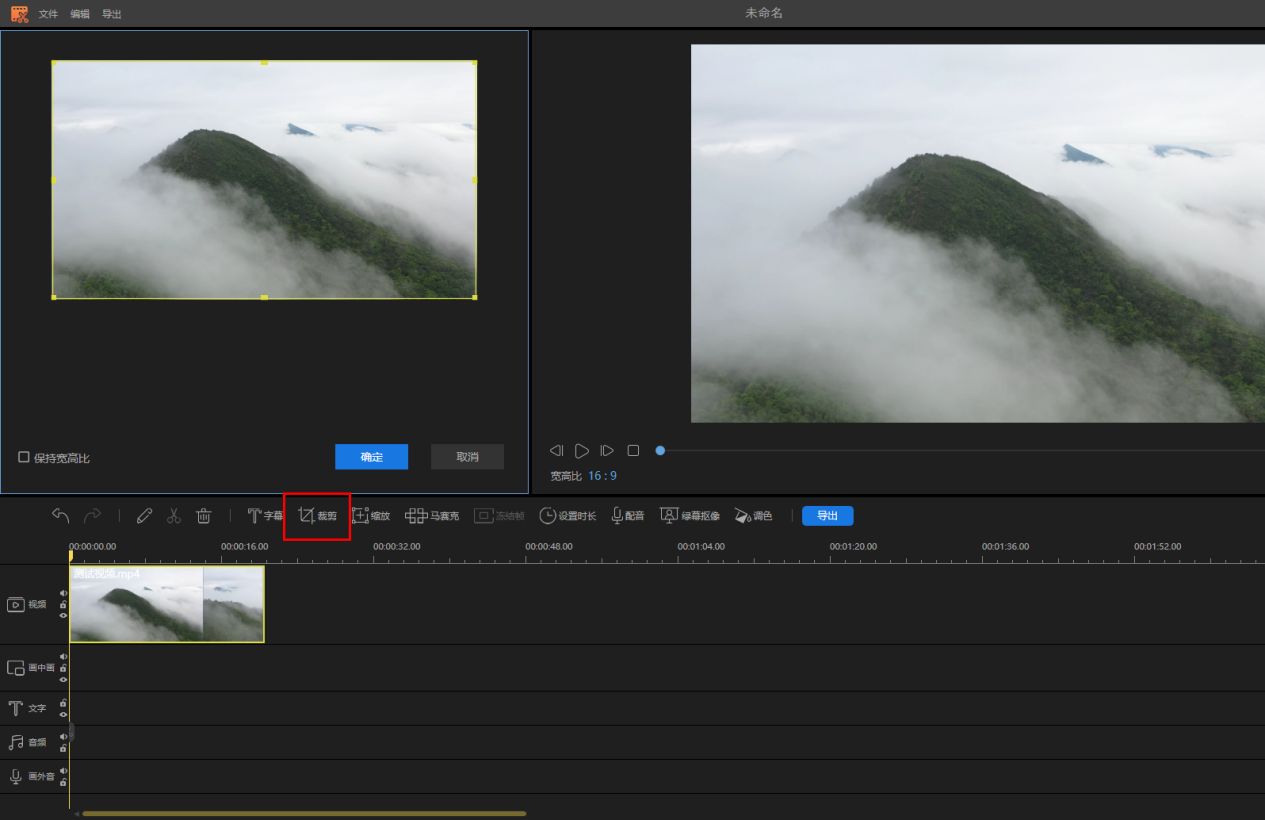Stop preview playback
Viewport: 1265px width, 820px height.
pos(633,451)
